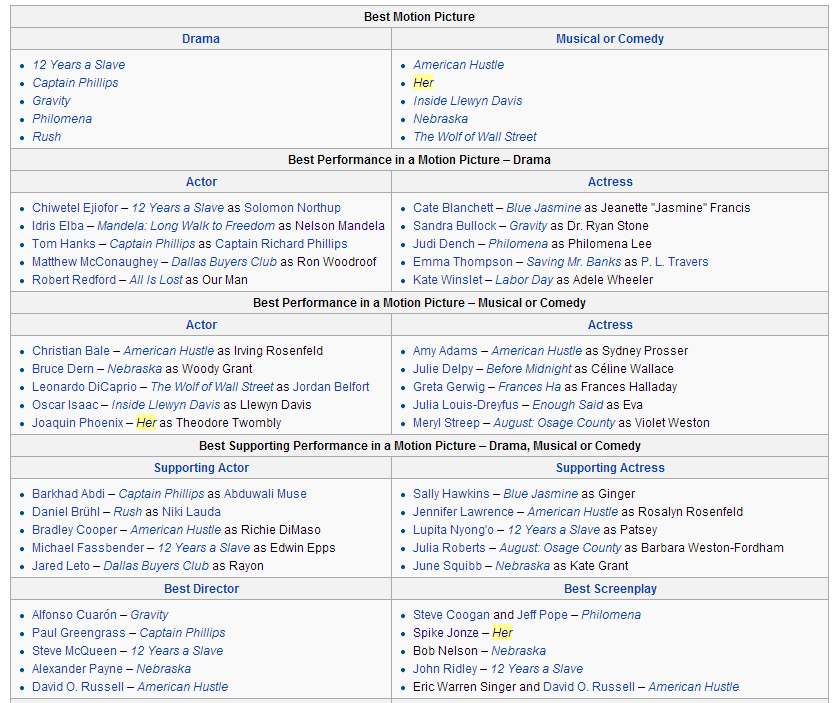Open the June Squibb link
The width and height of the screenshot is (837, 703).
point(447,566)
